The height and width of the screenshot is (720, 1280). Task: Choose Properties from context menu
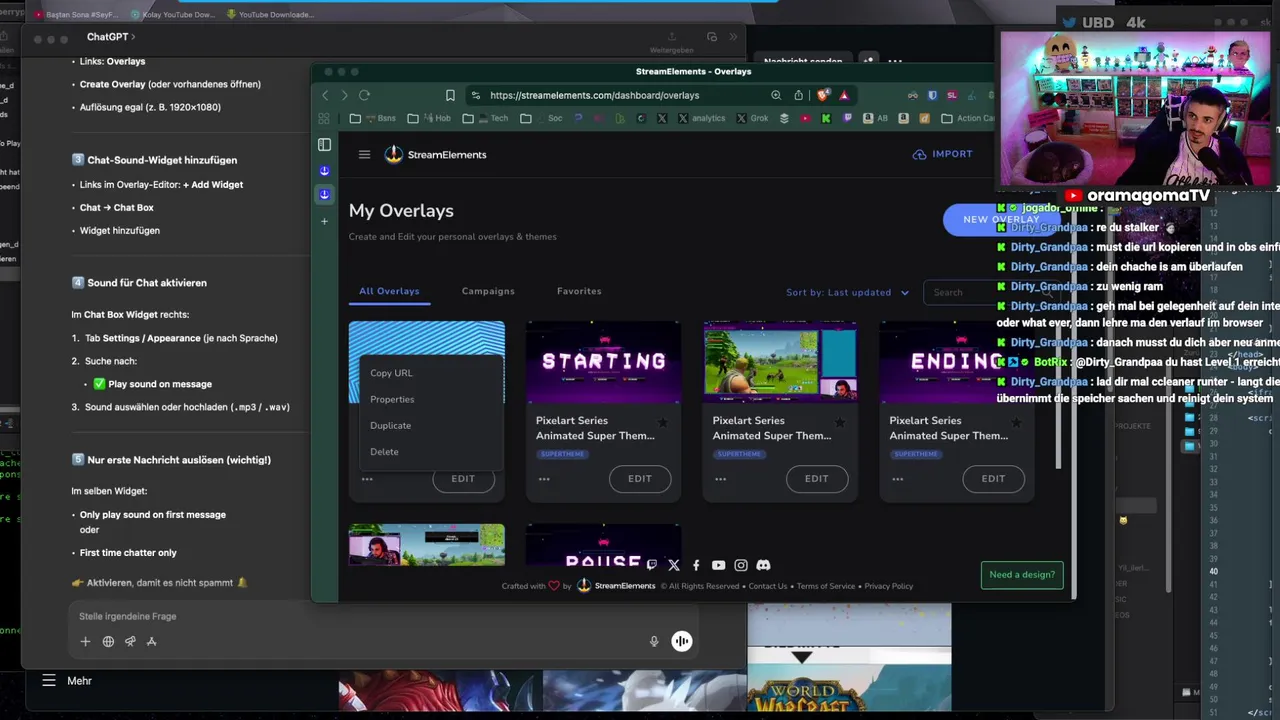coord(392,399)
